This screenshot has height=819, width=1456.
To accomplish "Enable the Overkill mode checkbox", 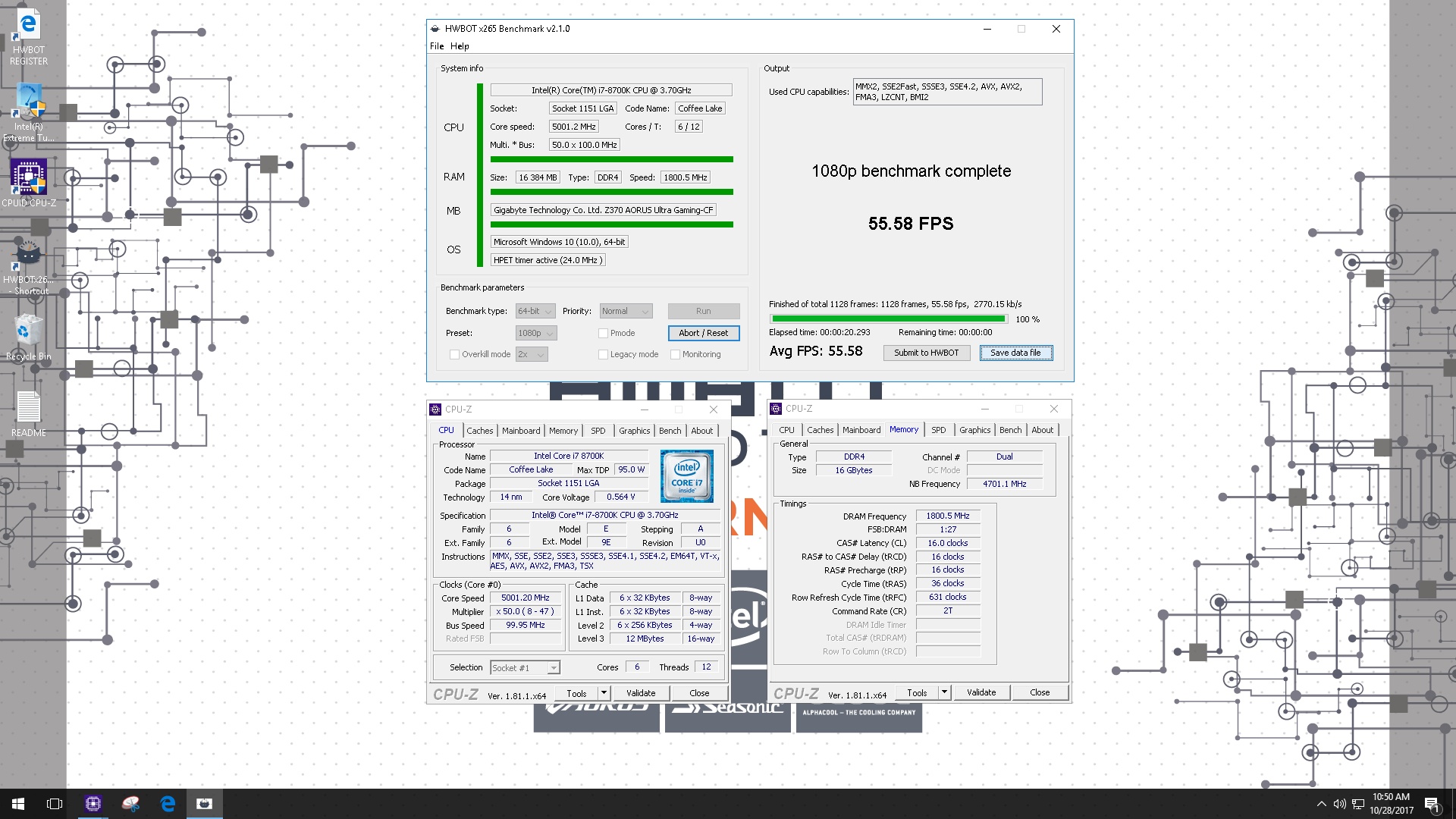I will coord(454,354).
